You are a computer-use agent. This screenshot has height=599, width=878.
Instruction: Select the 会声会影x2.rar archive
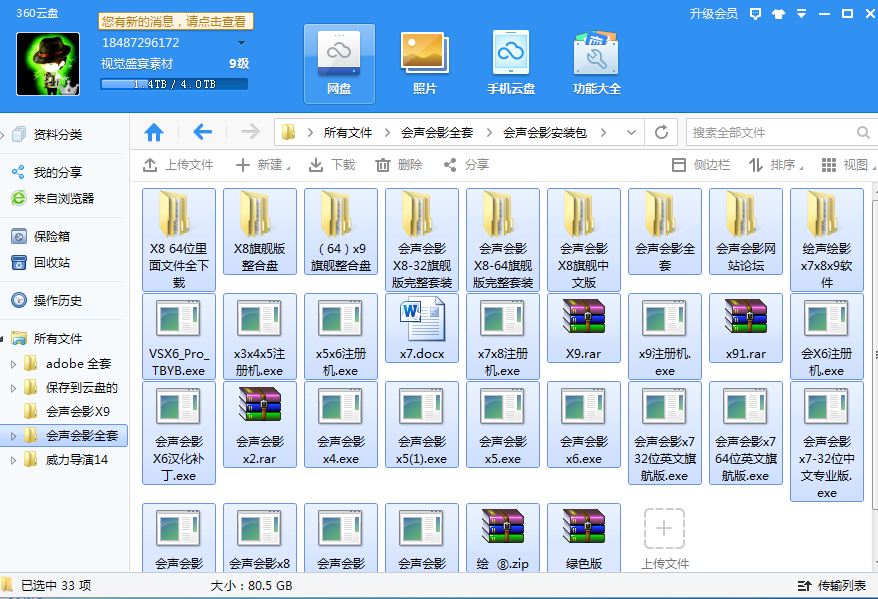[260, 424]
